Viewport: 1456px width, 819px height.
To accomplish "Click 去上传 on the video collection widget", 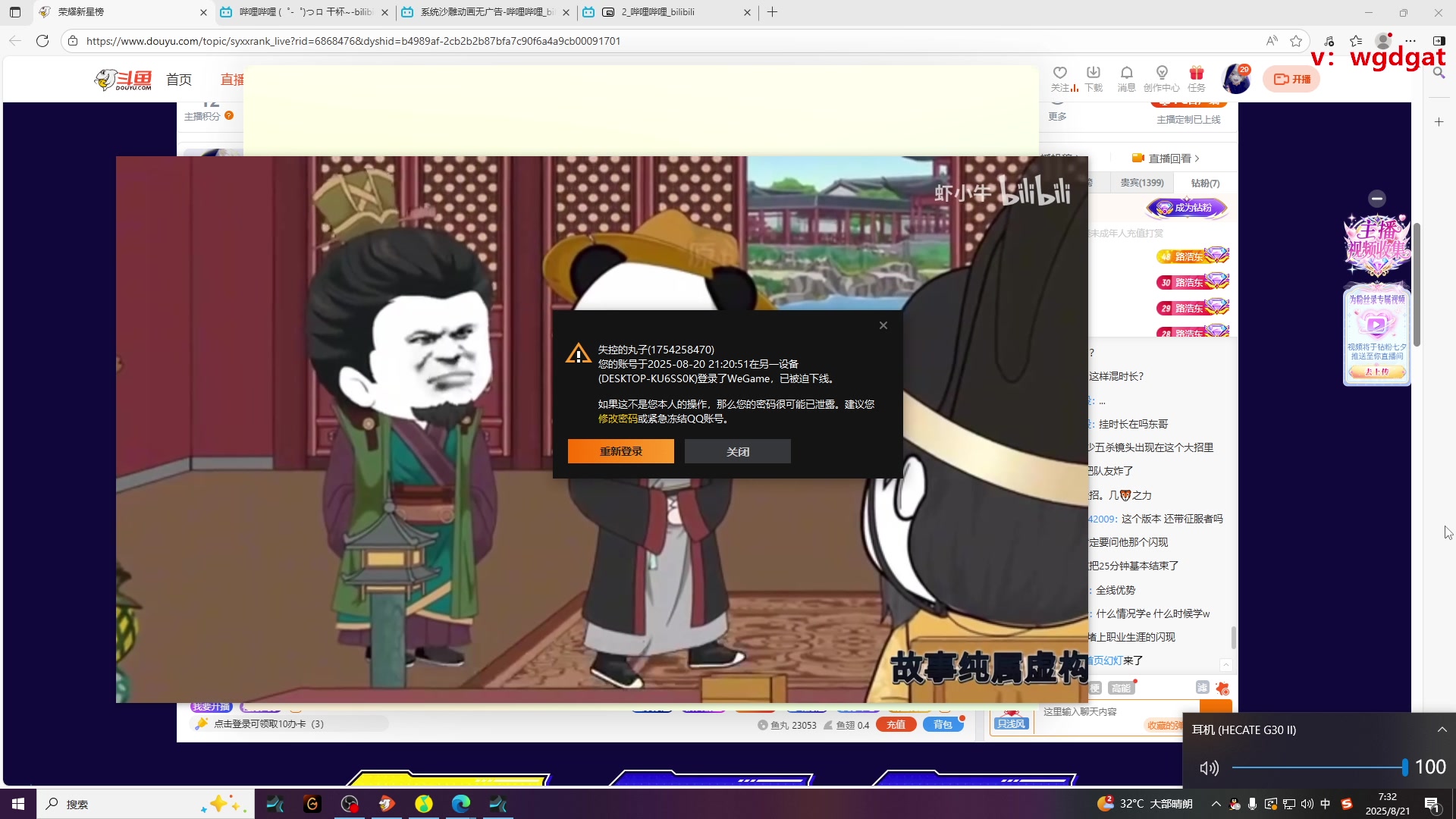I will pos(1377,372).
